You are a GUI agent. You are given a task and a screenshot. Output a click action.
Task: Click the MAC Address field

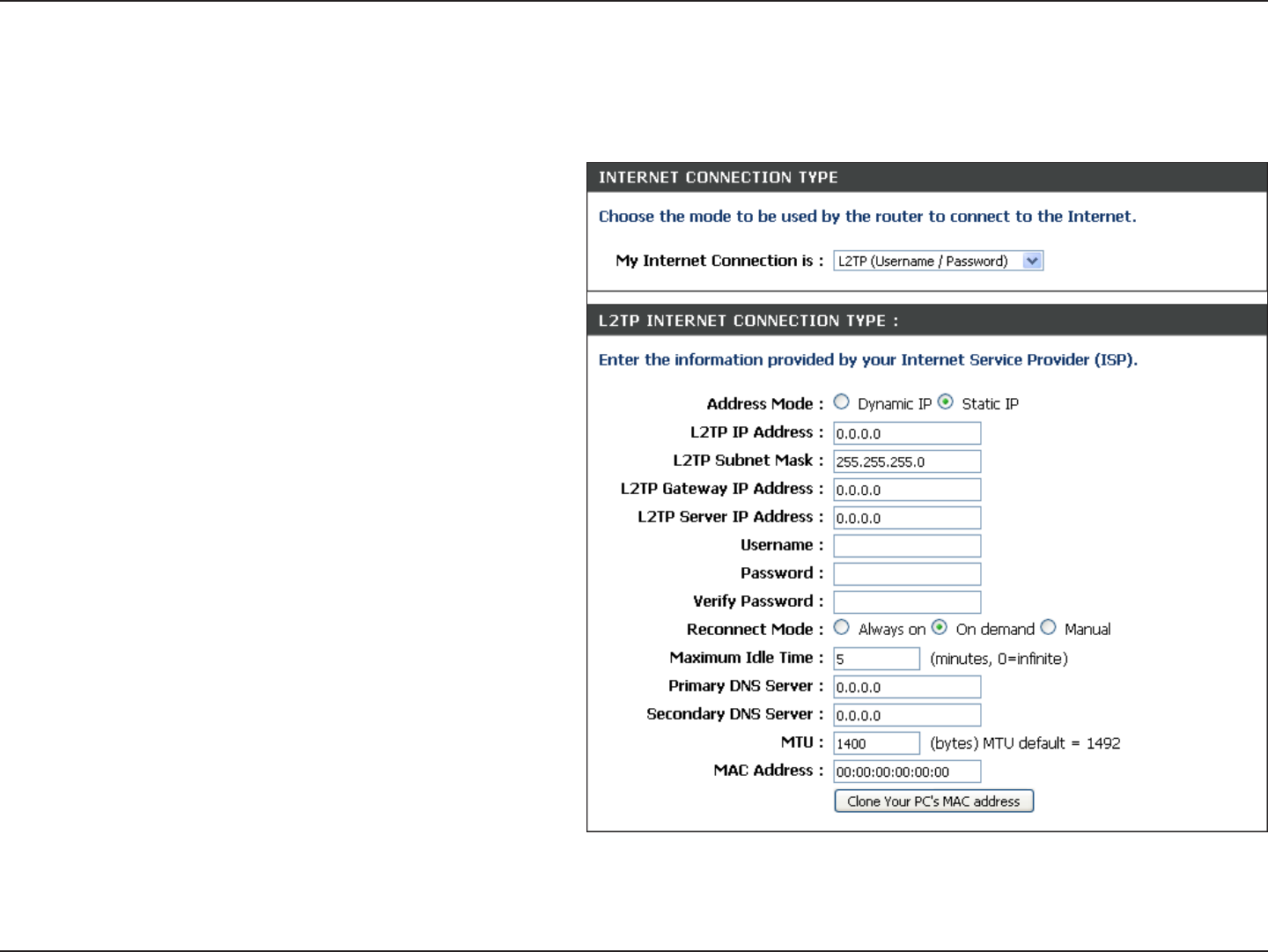907,771
